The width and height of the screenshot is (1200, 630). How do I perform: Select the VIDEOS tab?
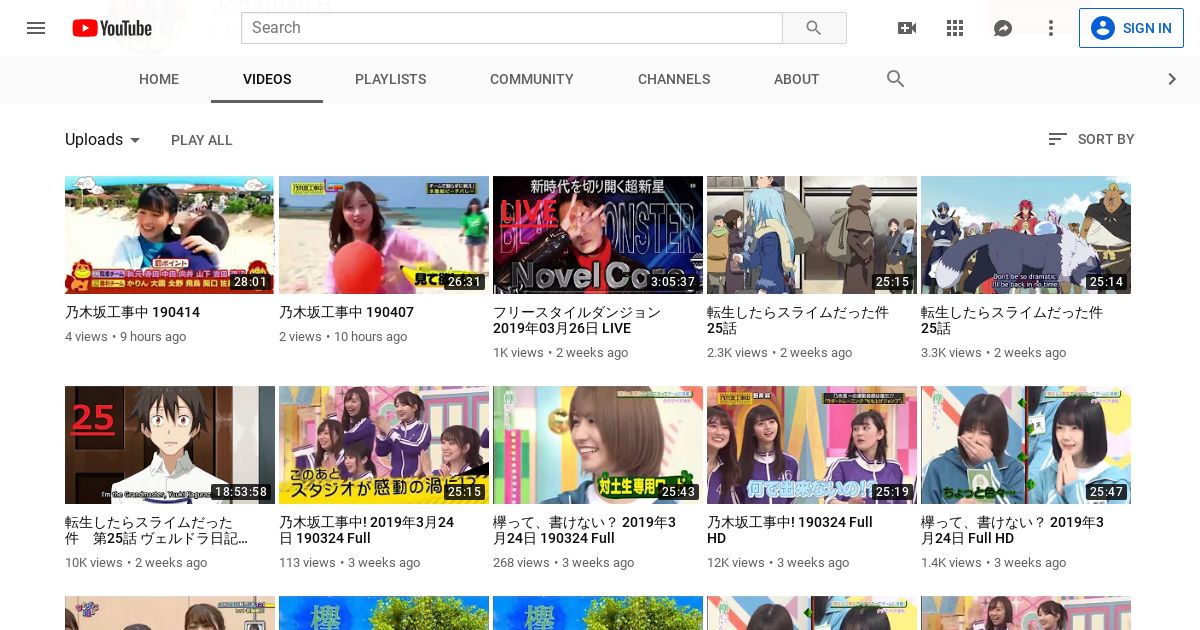pos(267,79)
